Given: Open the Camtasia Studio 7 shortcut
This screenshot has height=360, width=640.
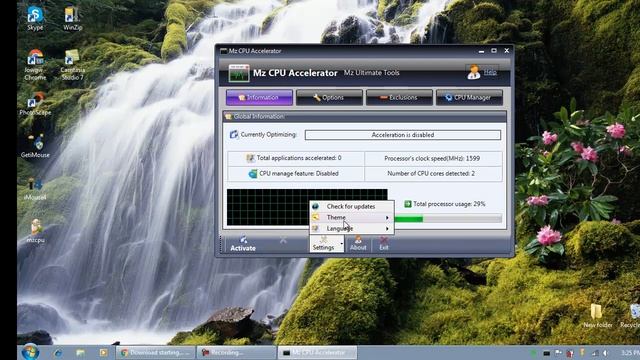Looking at the screenshot, I should [72, 64].
